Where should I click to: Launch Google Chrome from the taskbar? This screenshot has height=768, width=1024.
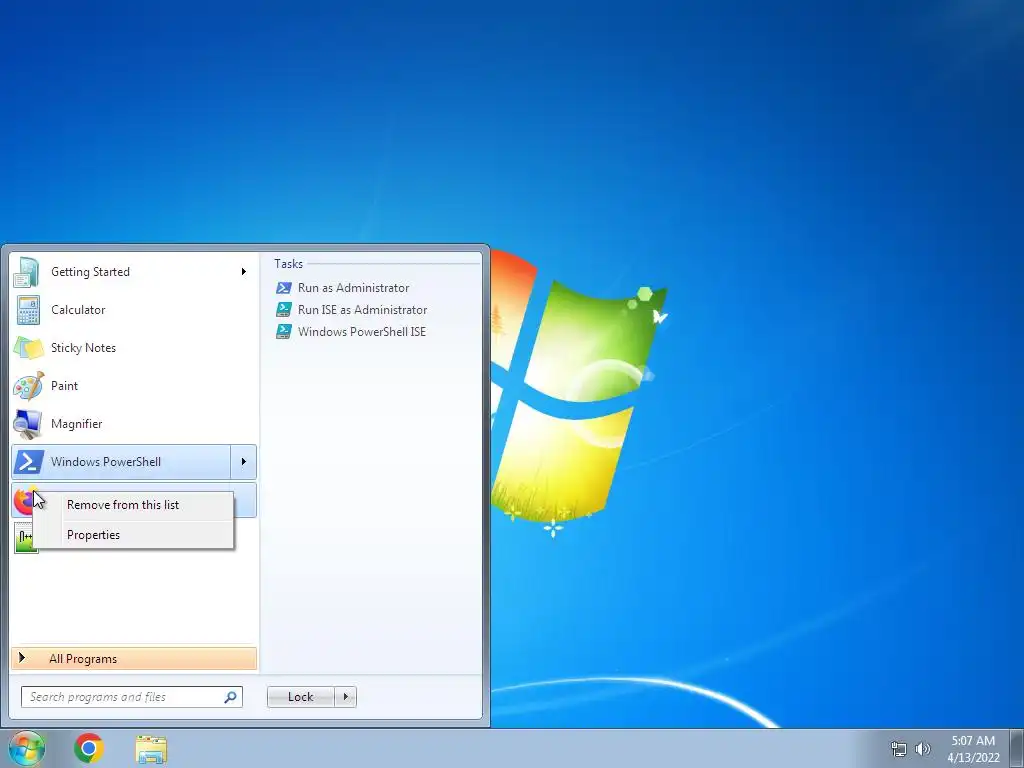(x=89, y=748)
